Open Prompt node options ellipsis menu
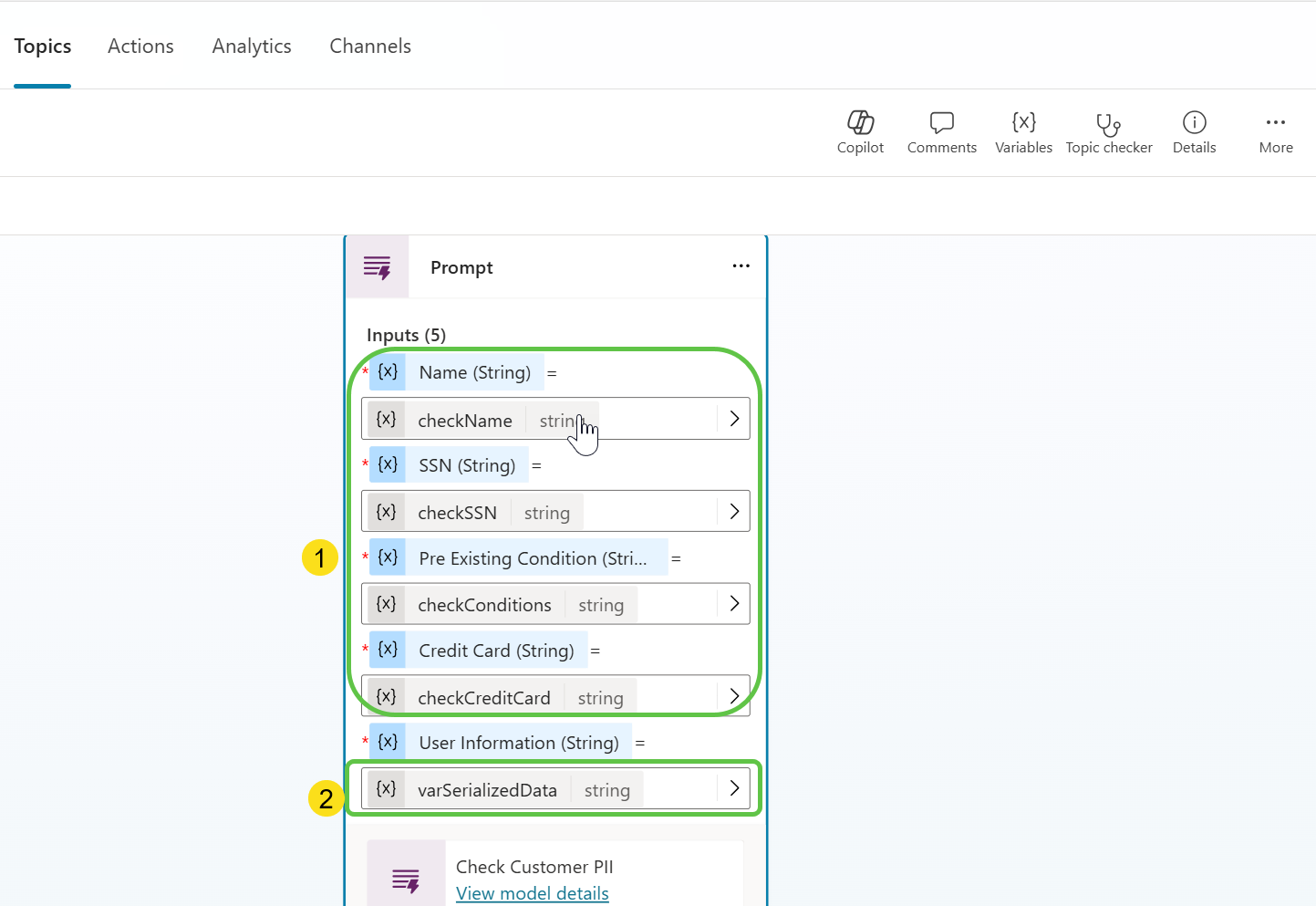 coord(741,266)
